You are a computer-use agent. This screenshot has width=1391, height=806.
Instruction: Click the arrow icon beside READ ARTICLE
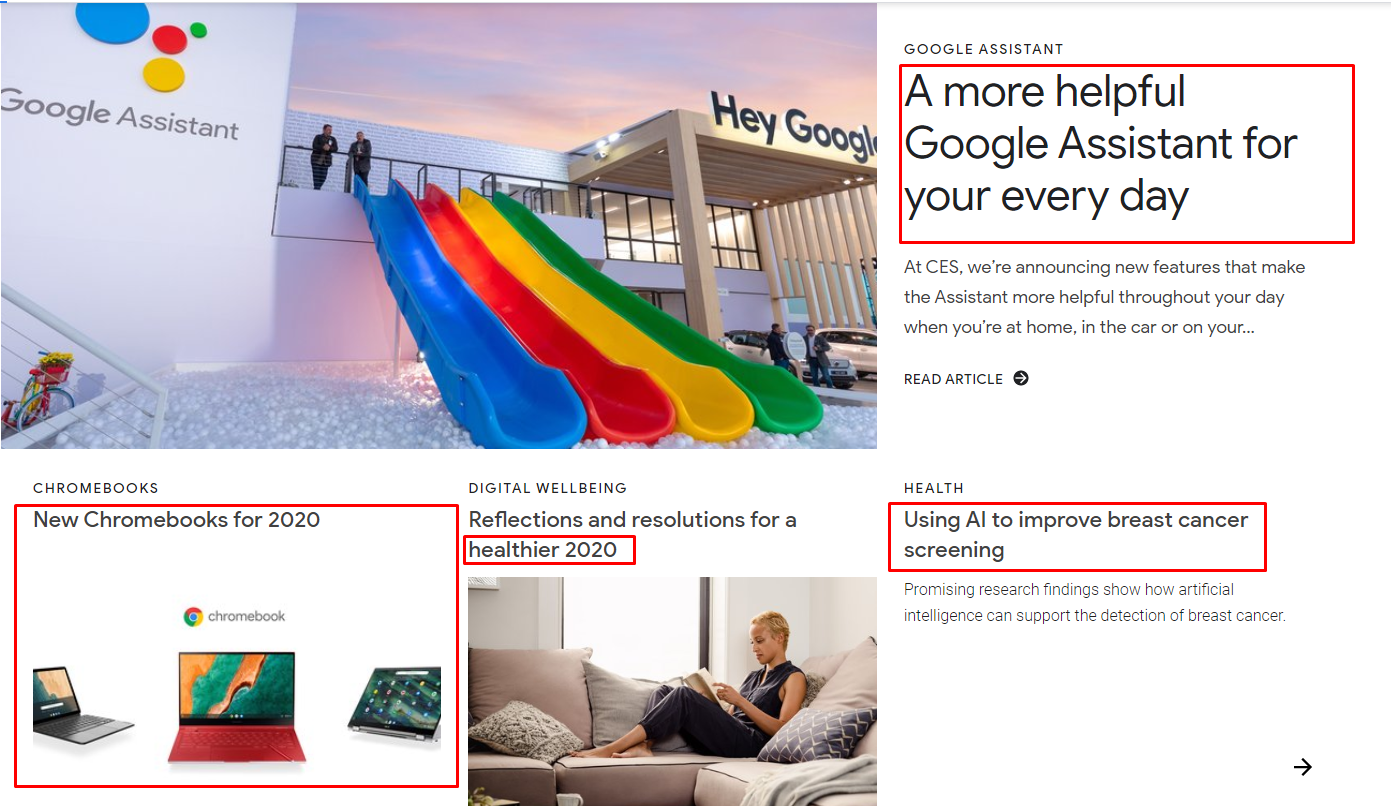pos(1020,378)
